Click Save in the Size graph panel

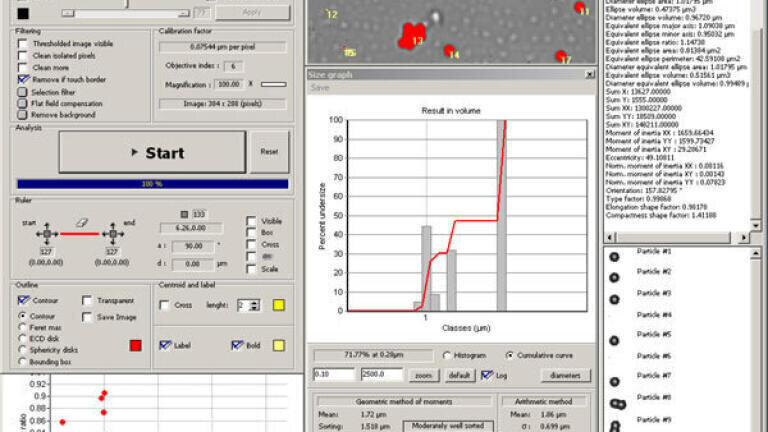[x=319, y=88]
